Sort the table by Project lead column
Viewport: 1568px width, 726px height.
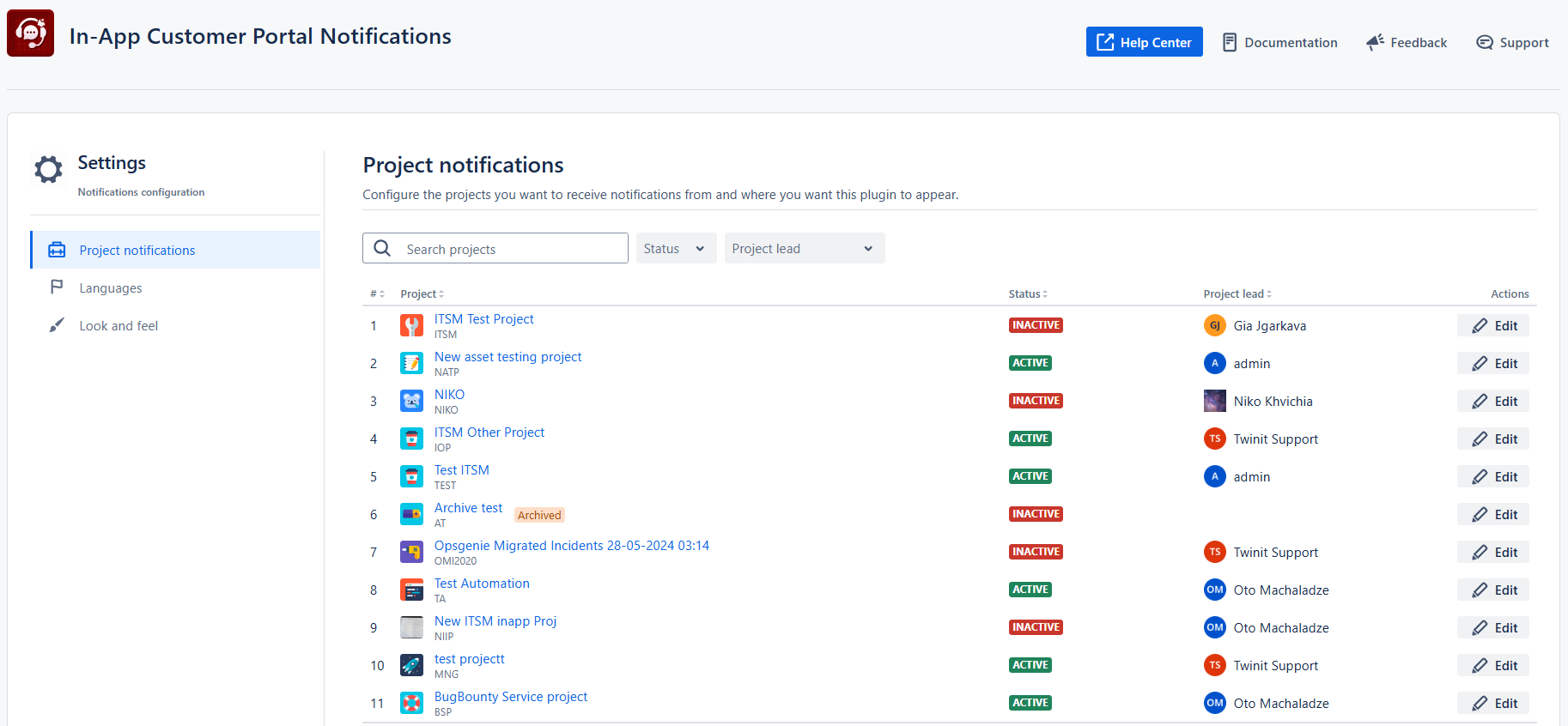coord(1237,293)
